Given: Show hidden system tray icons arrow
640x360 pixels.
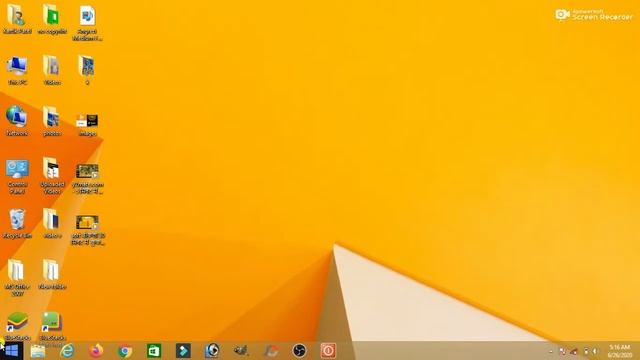Looking at the screenshot, I should click(551, 351).
